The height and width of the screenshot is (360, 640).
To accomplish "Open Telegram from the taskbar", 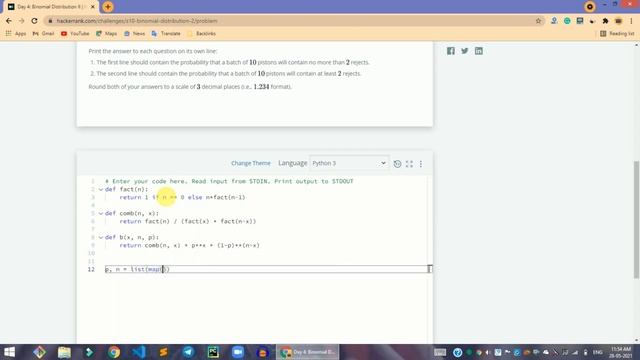I will (x=188, y=352).
